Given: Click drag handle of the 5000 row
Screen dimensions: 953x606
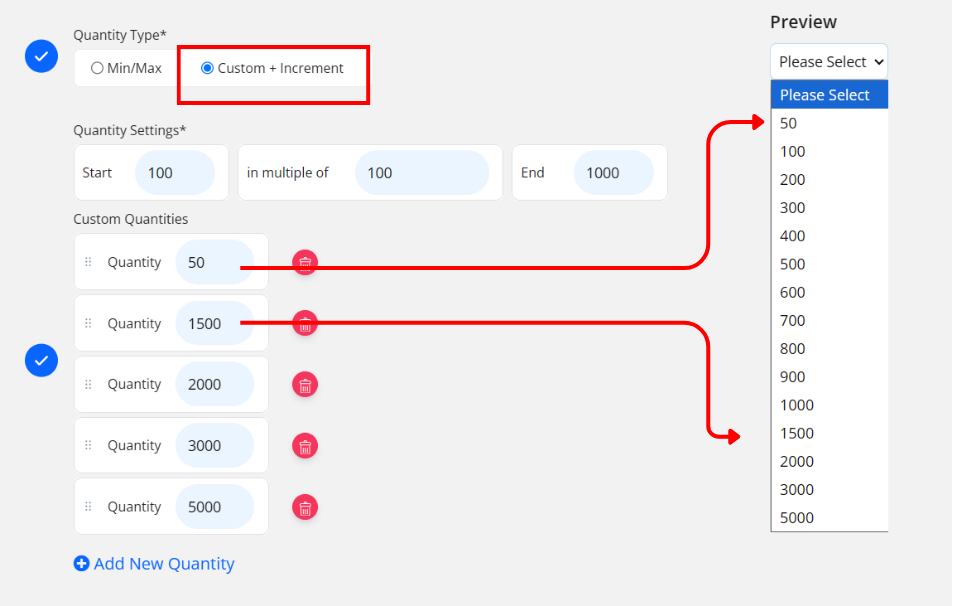Looking at the screenshot, I should 88,507.
